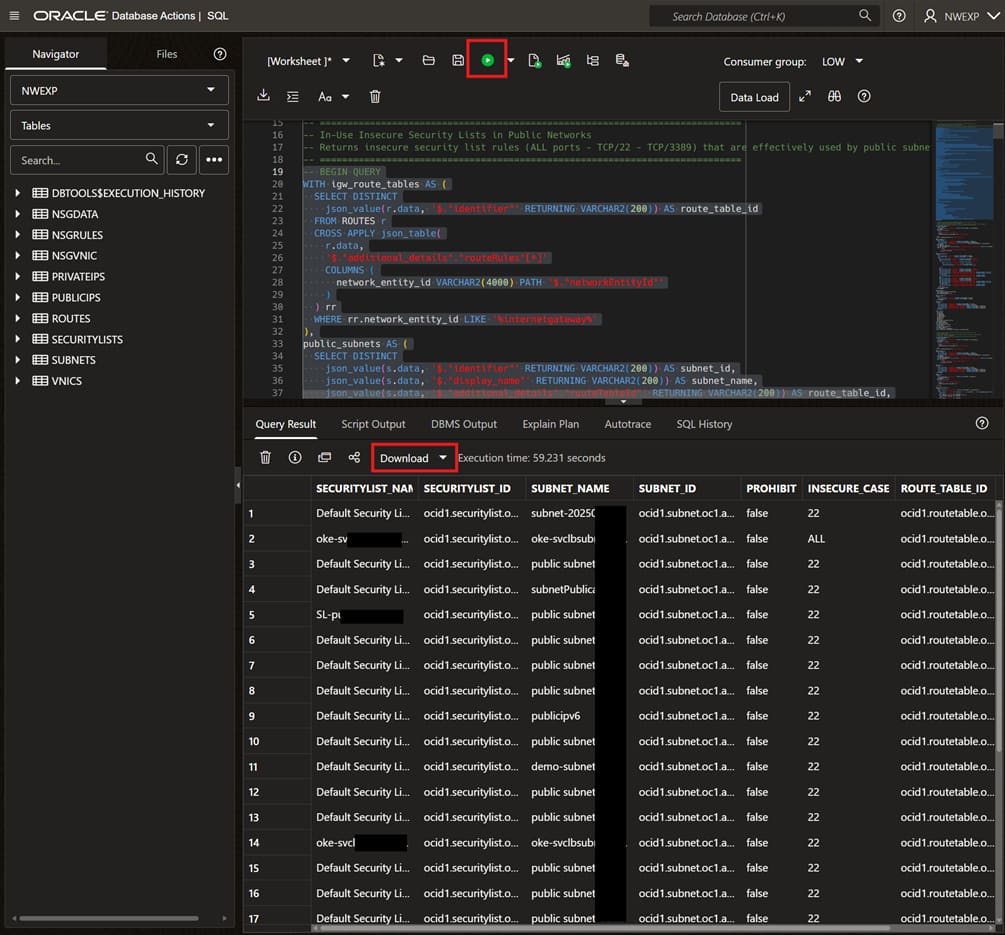The height and width of the screenshot is (935, 1005).
Task: Open the Navigator panel help icon
Action: [220, 54]
